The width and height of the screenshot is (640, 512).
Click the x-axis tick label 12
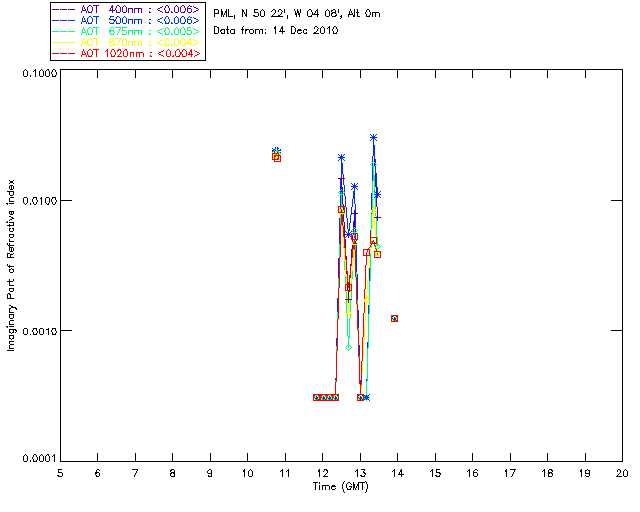click(x=322, y=473)
